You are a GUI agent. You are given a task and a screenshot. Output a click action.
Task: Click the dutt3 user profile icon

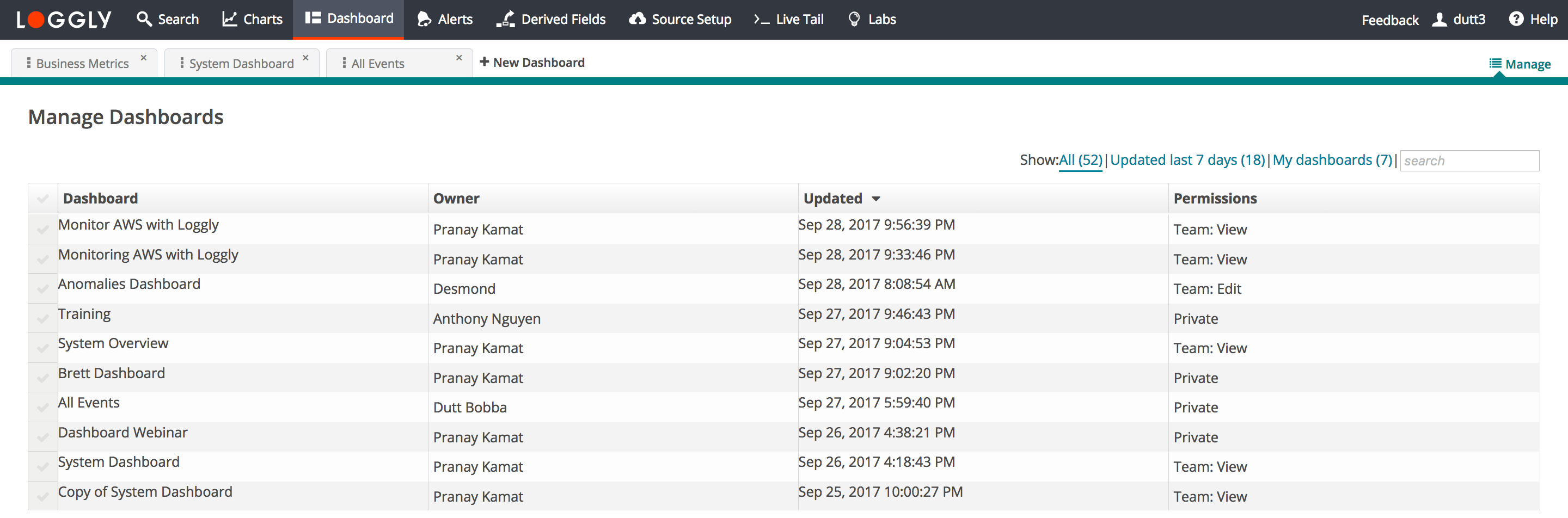tap(1439, 19)
